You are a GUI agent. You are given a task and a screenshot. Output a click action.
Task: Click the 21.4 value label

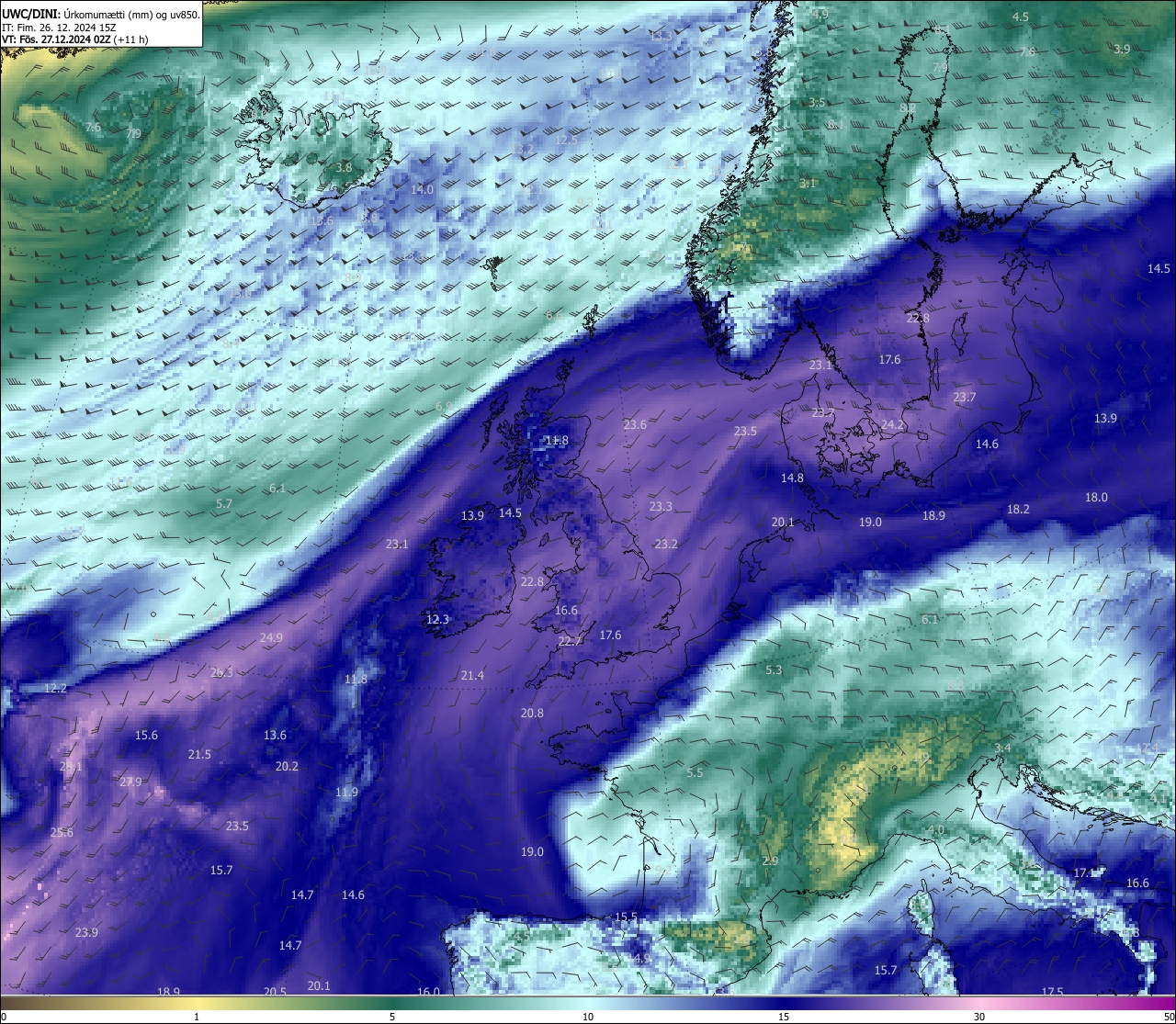click(472, 675)
